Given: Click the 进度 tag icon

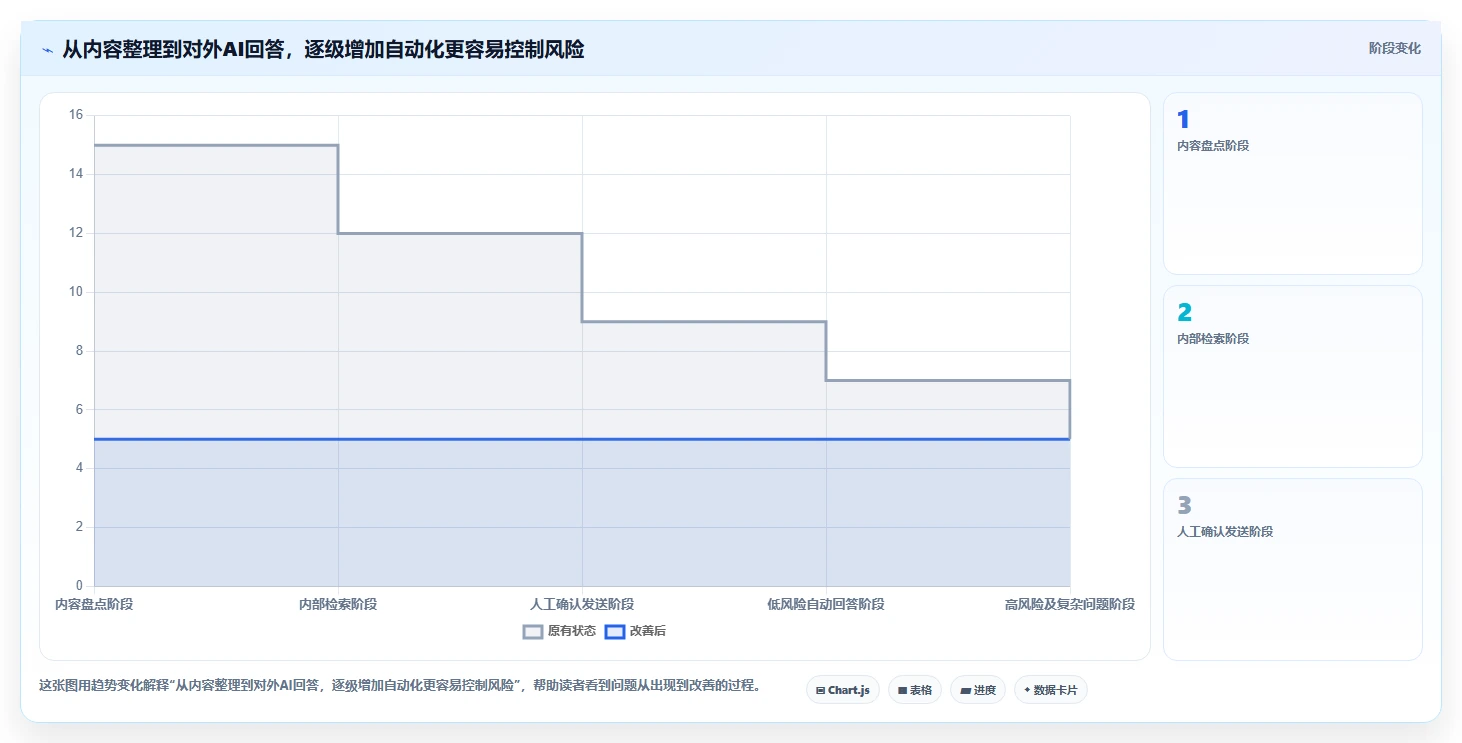Looking at the screenshot, I should 966,690.
